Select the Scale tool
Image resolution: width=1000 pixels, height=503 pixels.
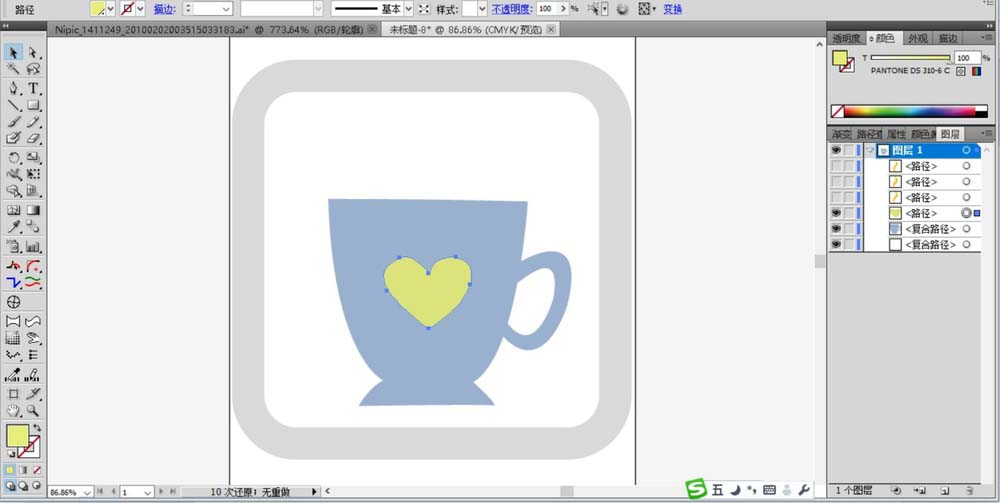click(x=33, y=157)
